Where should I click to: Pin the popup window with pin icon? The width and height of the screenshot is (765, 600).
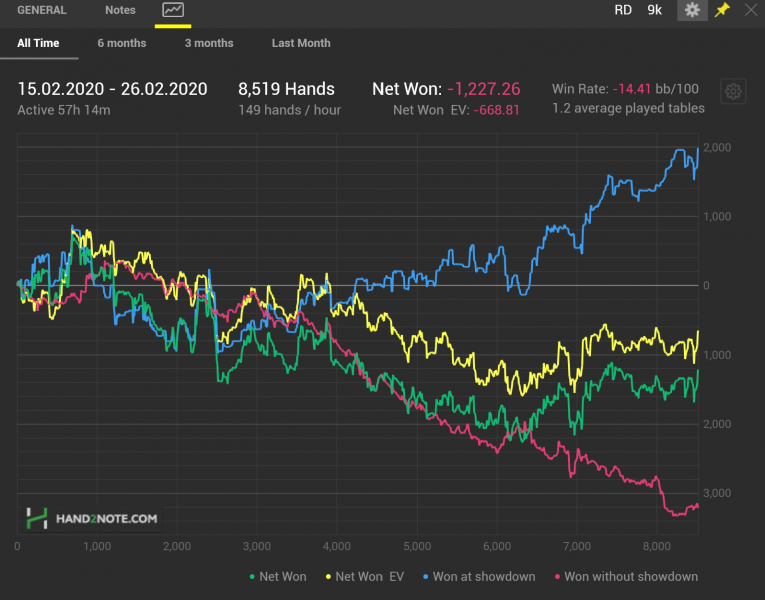pyautogui.click(x=722, y=10)
